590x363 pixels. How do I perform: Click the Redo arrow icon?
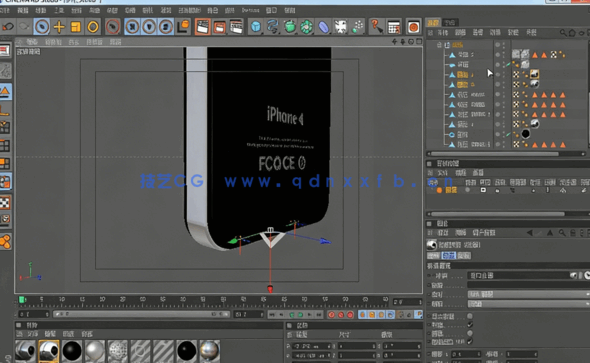[x=24, y=27]
